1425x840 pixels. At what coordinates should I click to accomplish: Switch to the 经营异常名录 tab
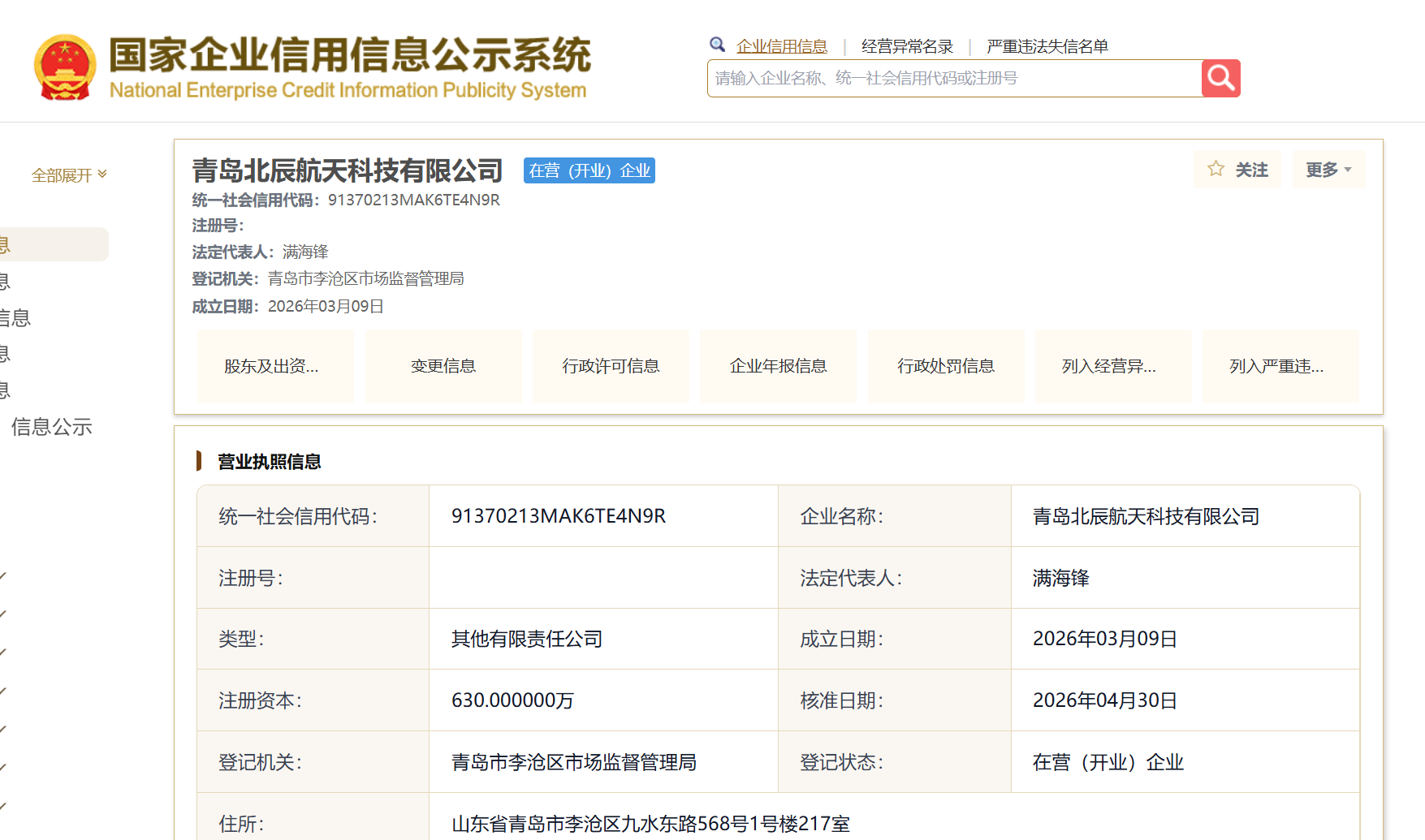(x=907, y=46)
